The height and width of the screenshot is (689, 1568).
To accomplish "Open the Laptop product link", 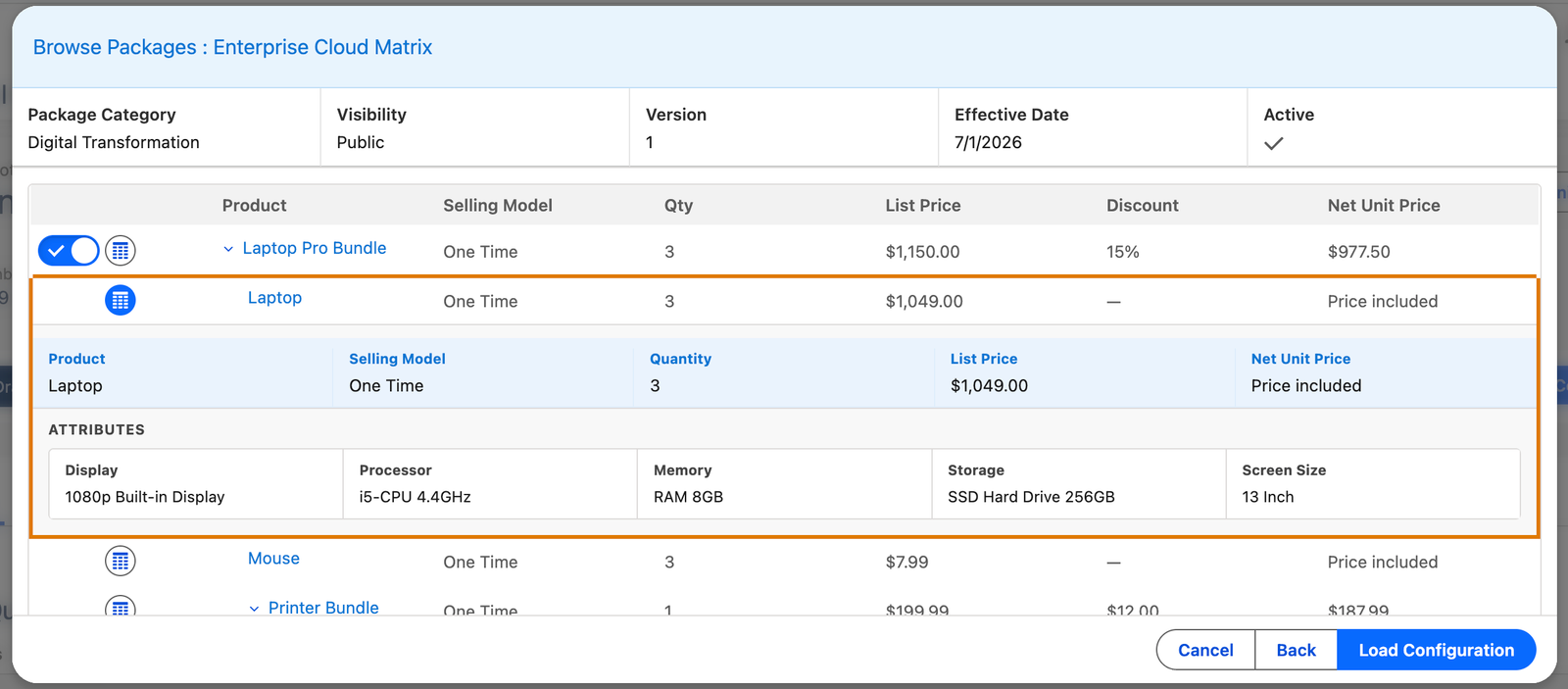I will pos(274,298).
